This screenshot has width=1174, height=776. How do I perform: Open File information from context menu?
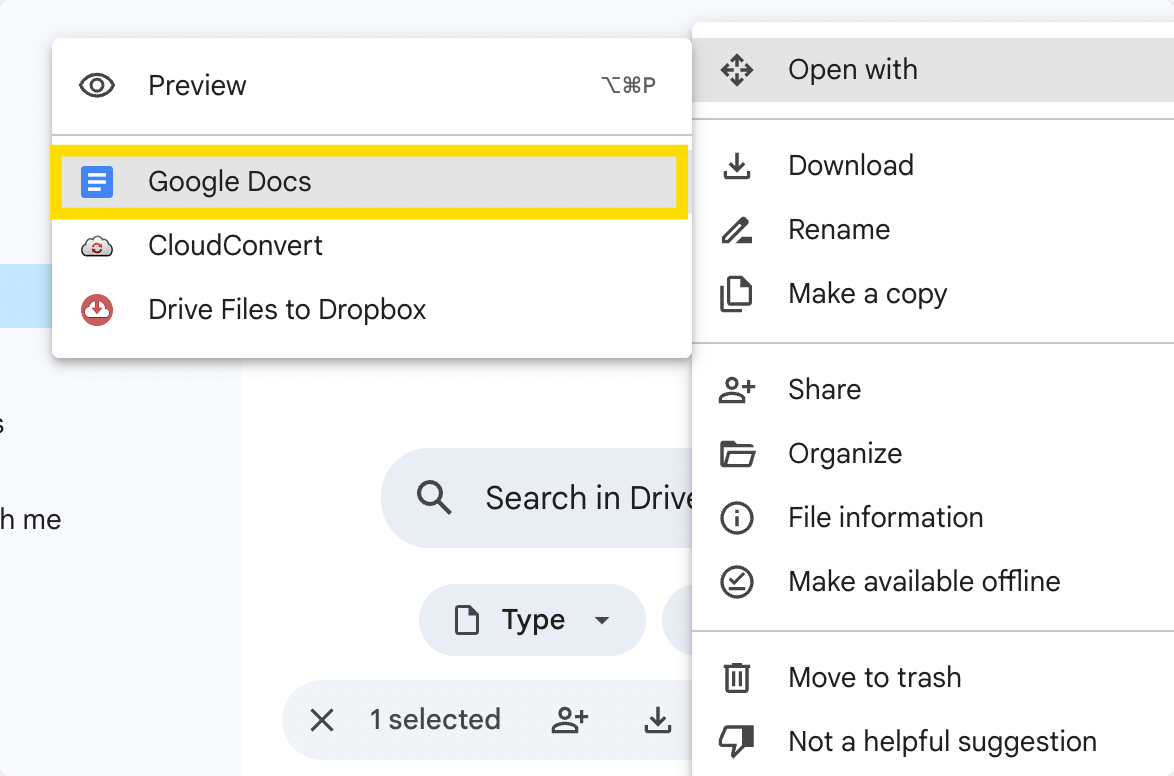933,518
